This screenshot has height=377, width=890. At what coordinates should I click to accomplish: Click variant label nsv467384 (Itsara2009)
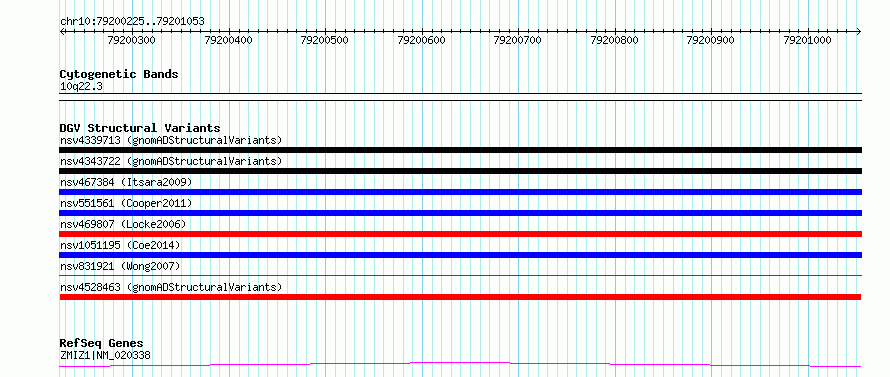point(126,182)
